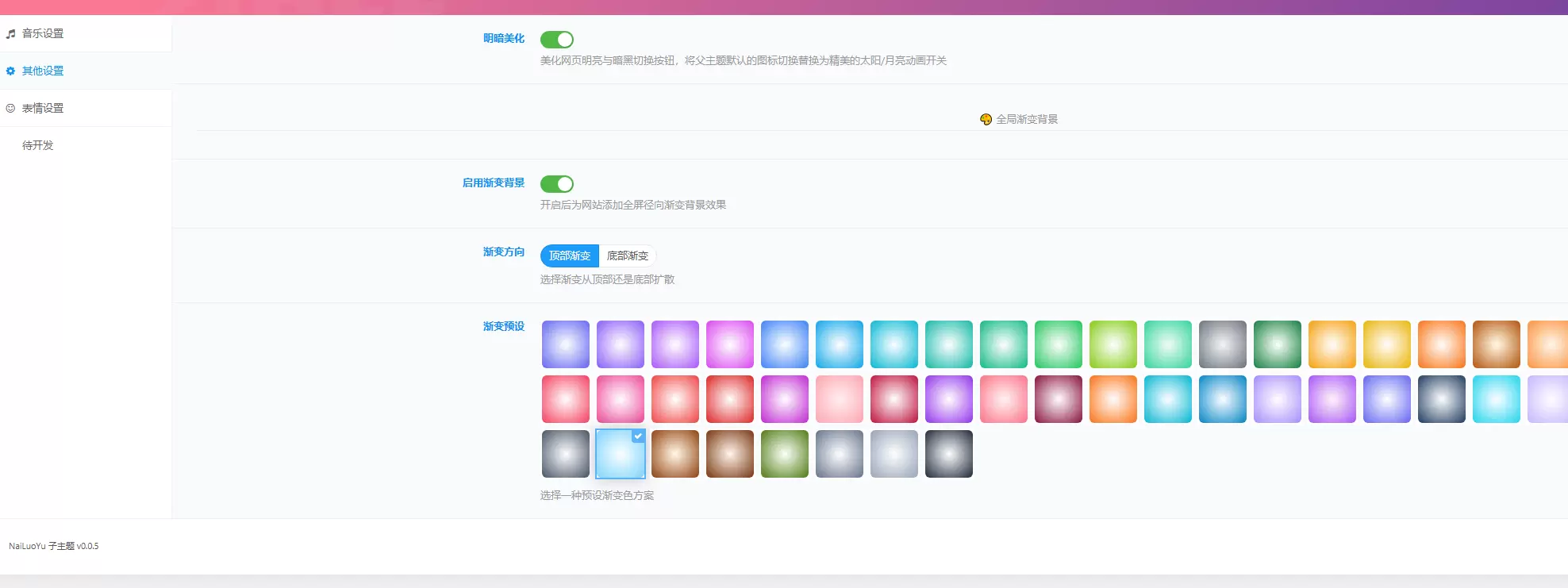
Task: Select the 顶部渐变 direction option
Action: pyautogui.click(x=570, y=256)
